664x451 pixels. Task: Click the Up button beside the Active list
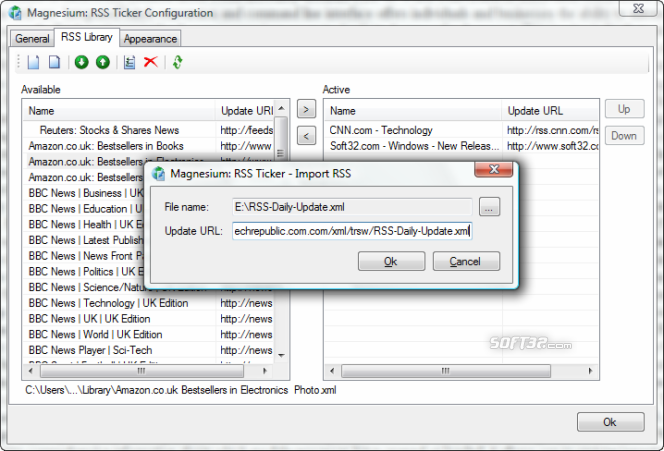coord(625,109)
